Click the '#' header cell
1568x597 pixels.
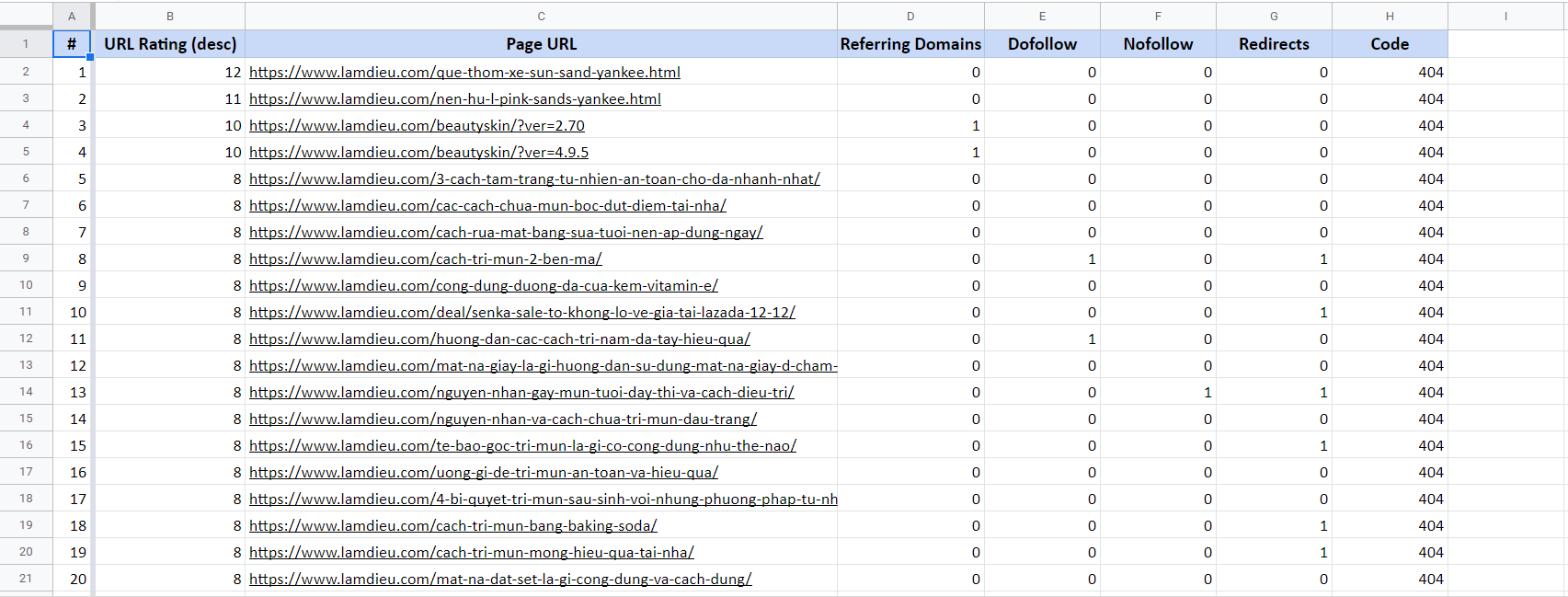[x=72, y=44]
